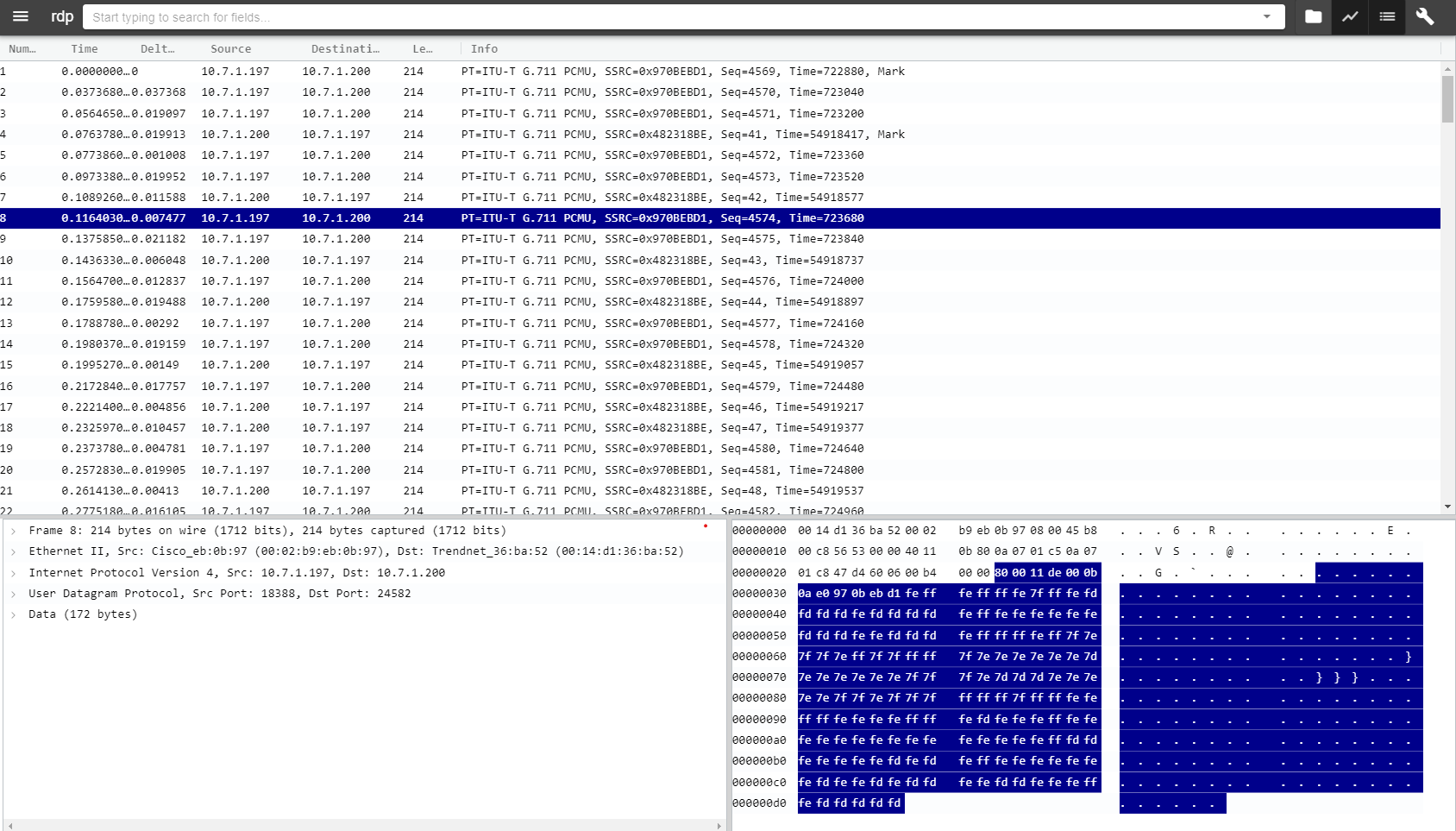Select packet 6 with Seq=4573
The height and width of the screenshot is (831, 1456).
pyautogui.click(x=720, y=176)
